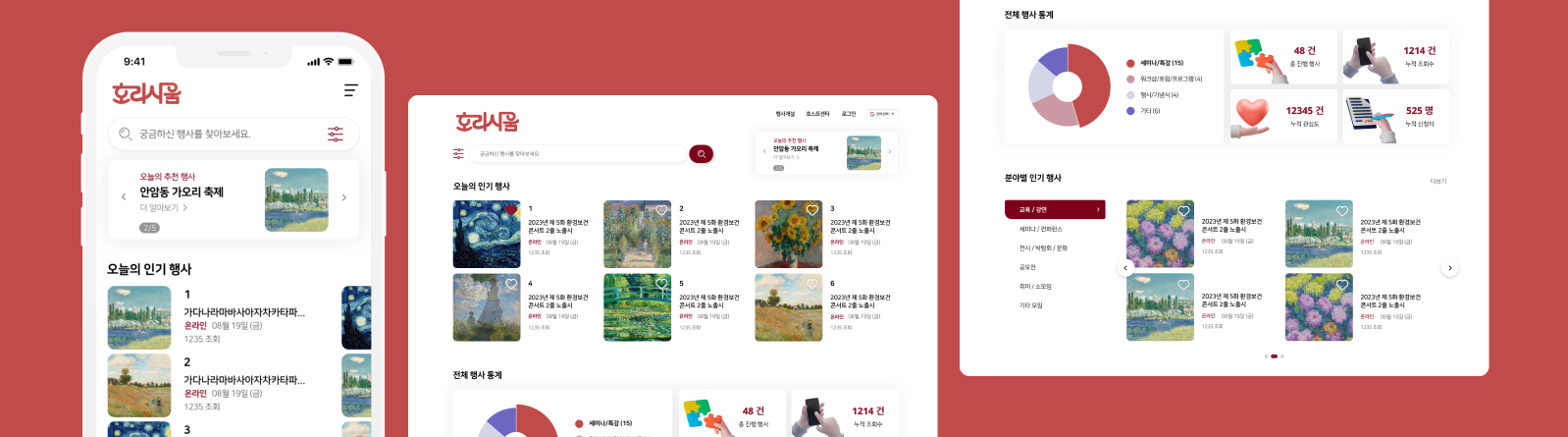Select the 세미나 / 컨퍼런스 category
This screenshot has height=437, width=1568.
tap(1041, 229)
